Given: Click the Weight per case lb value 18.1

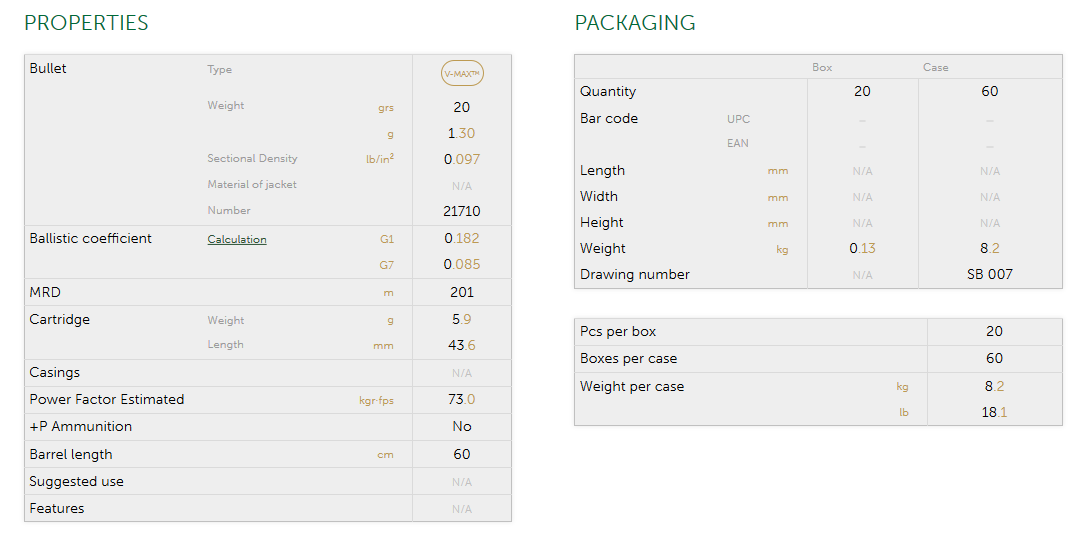Looking at the screenshot, I should [994, 413].
